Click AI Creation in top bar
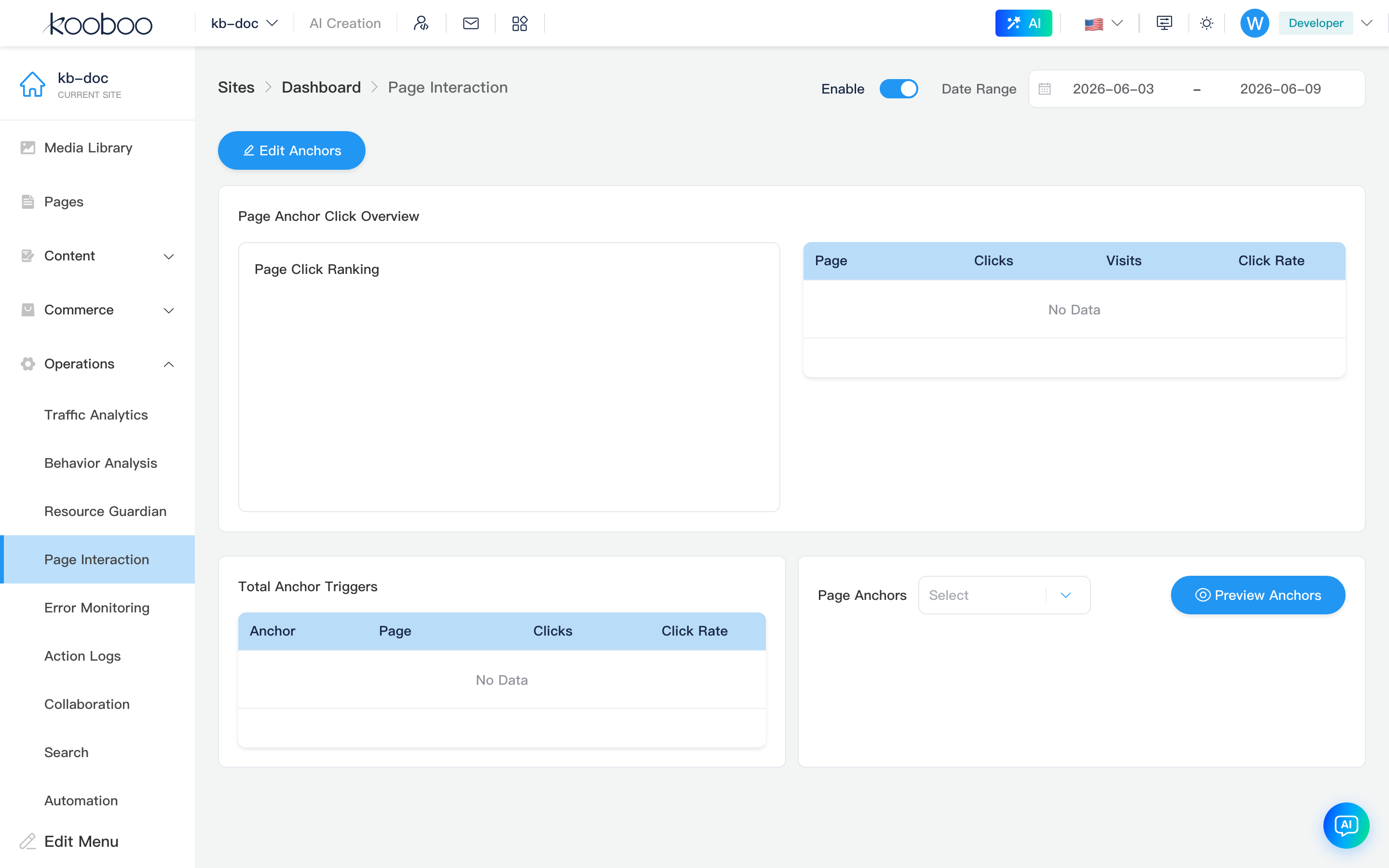The width and height of the screenshot is (1389, 868). click(x=345, y=24)
